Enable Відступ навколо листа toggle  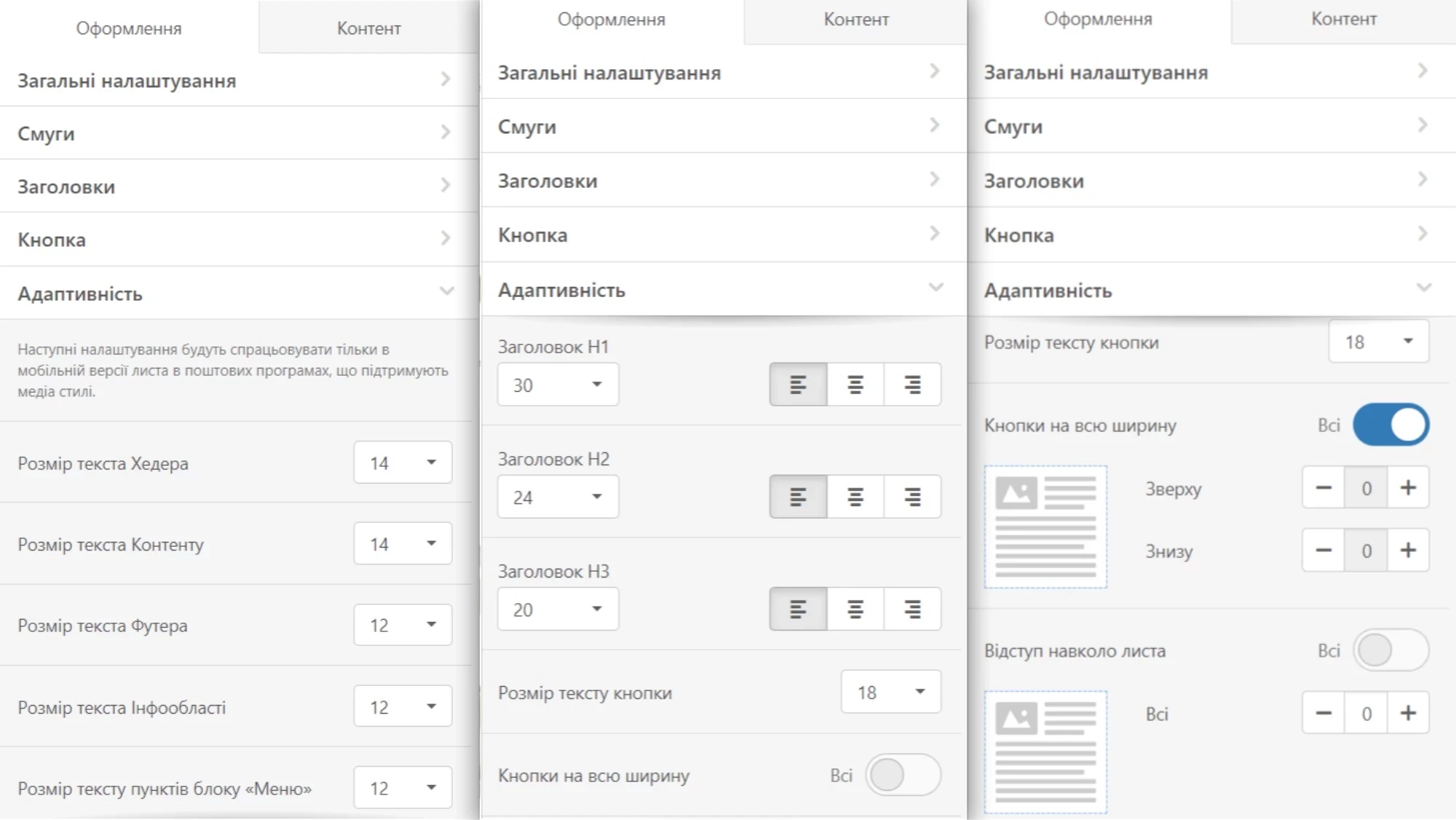pos(1390,650)
